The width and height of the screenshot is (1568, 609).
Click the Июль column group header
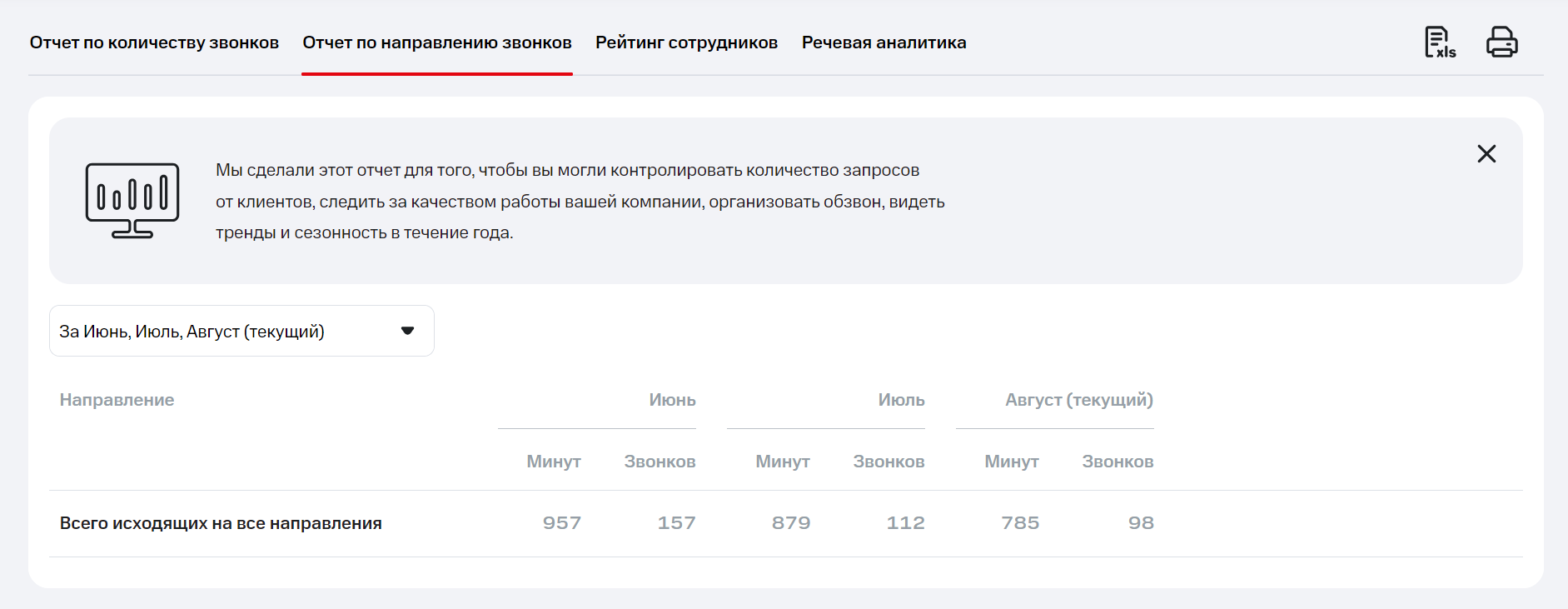pyautogui.click(x=901, y=400)
